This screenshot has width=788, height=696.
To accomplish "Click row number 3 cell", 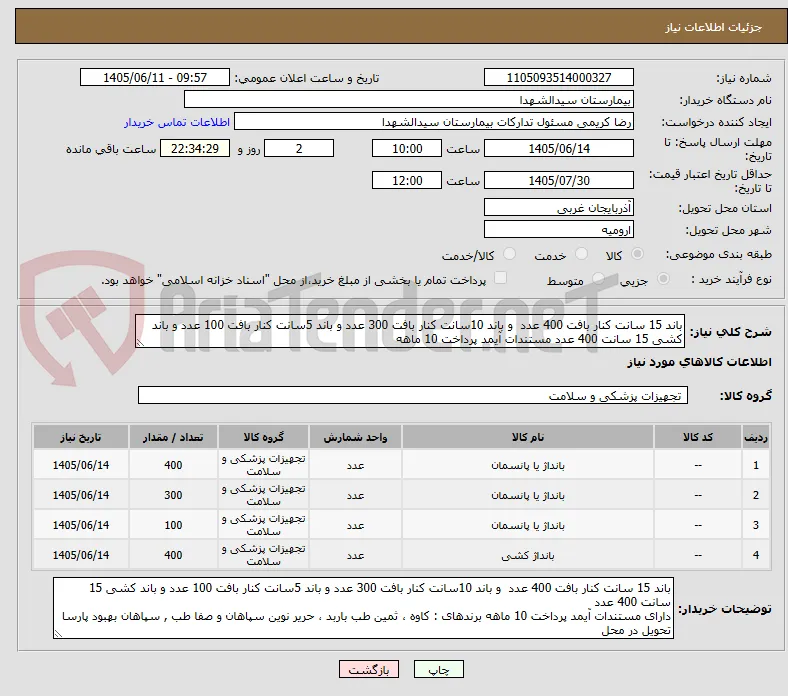I will pyautogui.click(x=756, y=525).
